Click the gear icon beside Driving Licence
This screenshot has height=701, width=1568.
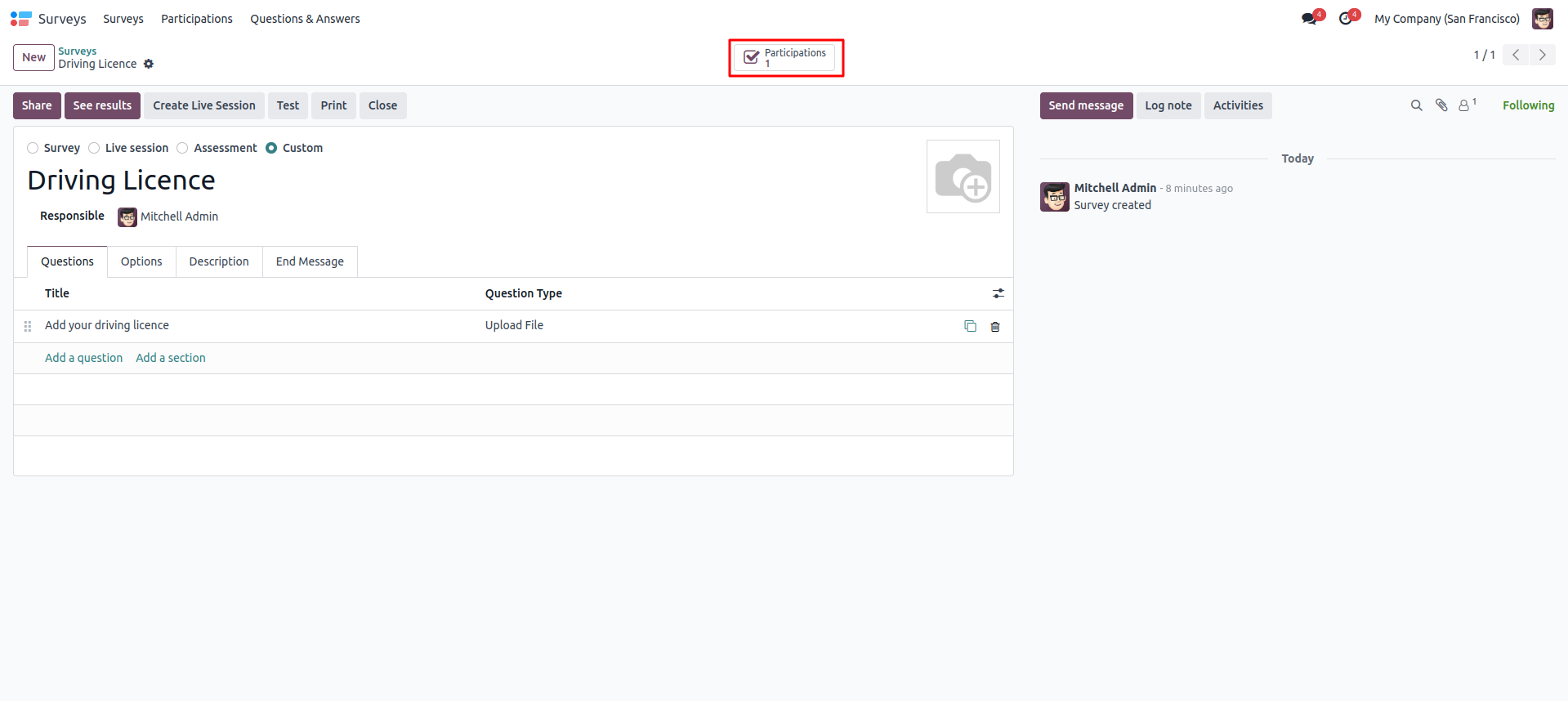tap(149, 64)
